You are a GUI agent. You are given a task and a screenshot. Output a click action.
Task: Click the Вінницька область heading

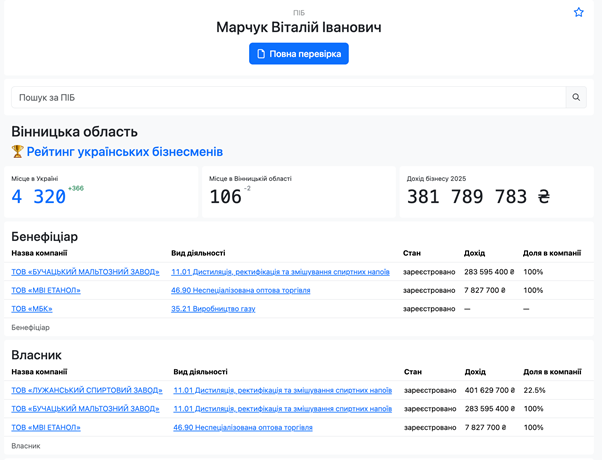click(x=74, y=132)
